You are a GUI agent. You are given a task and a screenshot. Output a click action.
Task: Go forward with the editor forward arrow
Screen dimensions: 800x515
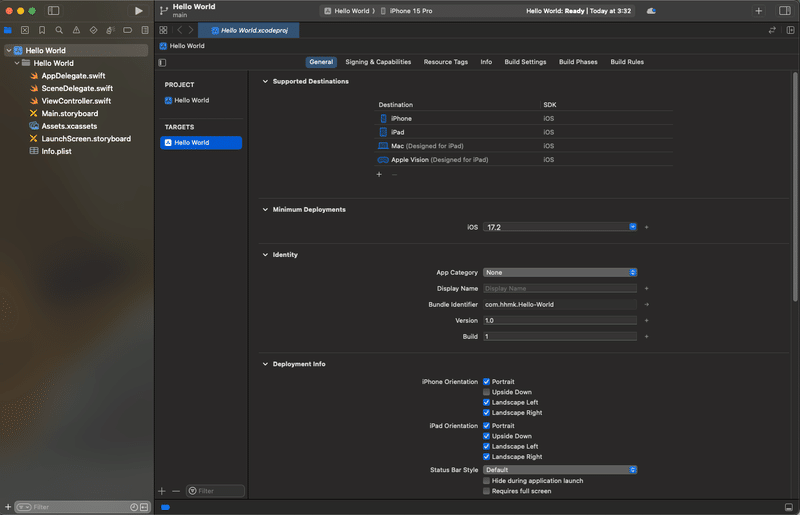tap(191, 30)
